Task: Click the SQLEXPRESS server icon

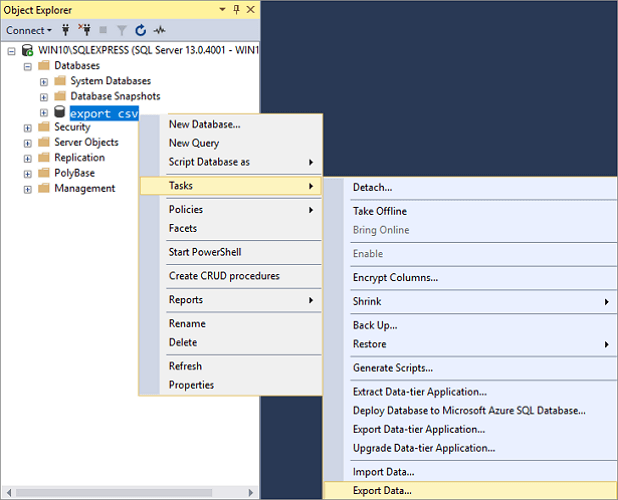Action: tap(27, 50)
